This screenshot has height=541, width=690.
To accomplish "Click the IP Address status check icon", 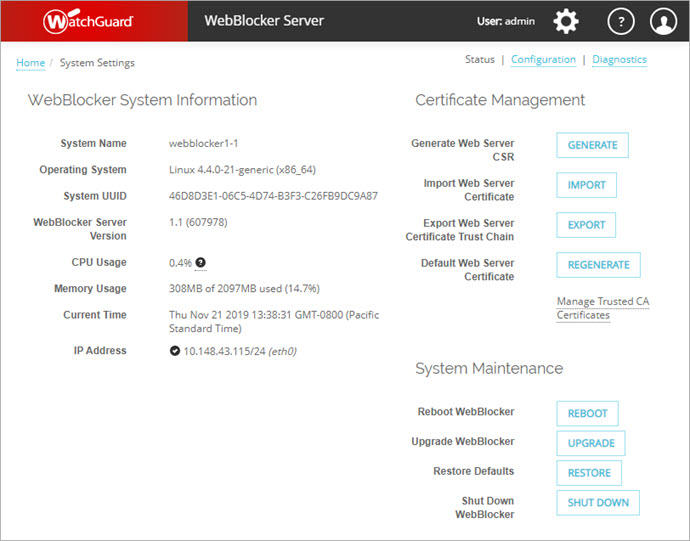I will coord(175,351).
